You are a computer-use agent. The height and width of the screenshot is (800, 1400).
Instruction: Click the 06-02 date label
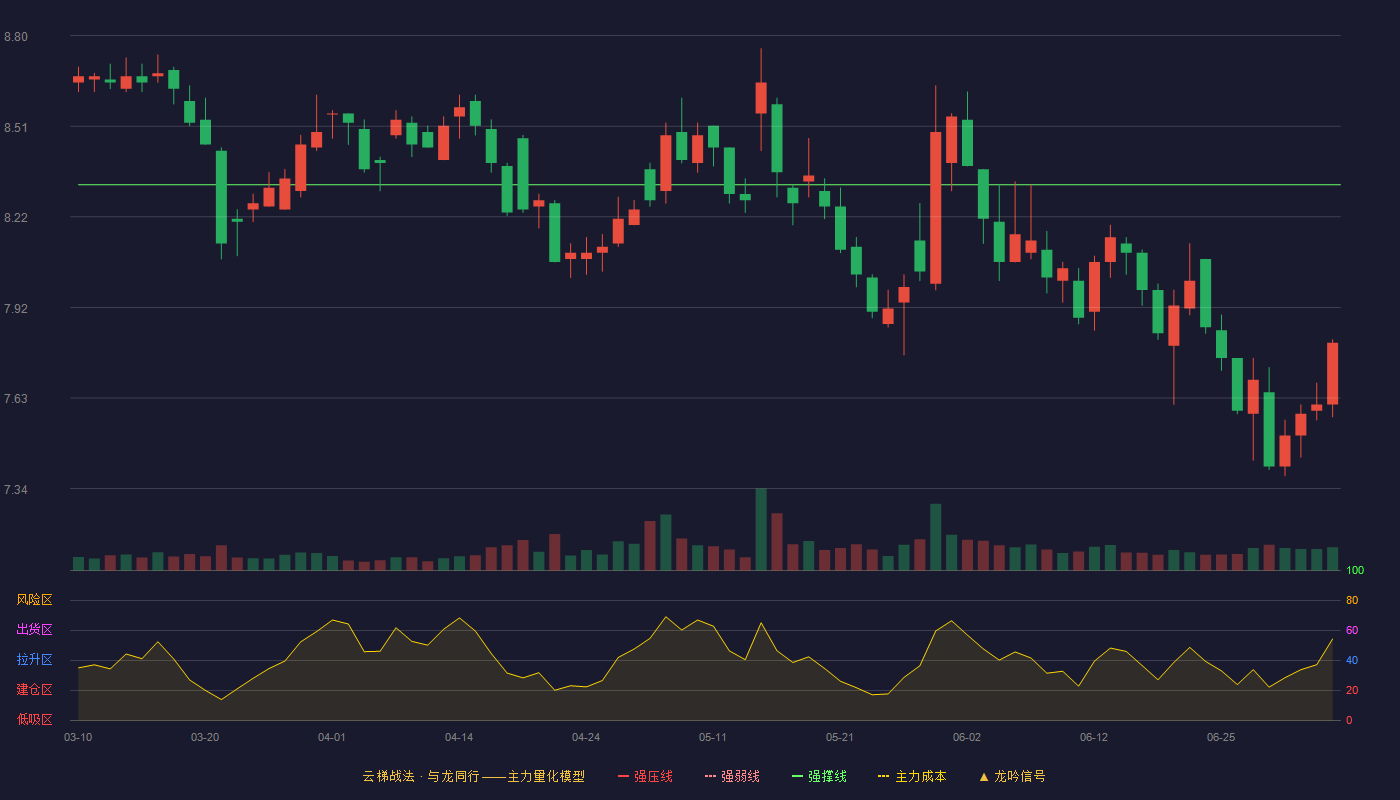967,737
